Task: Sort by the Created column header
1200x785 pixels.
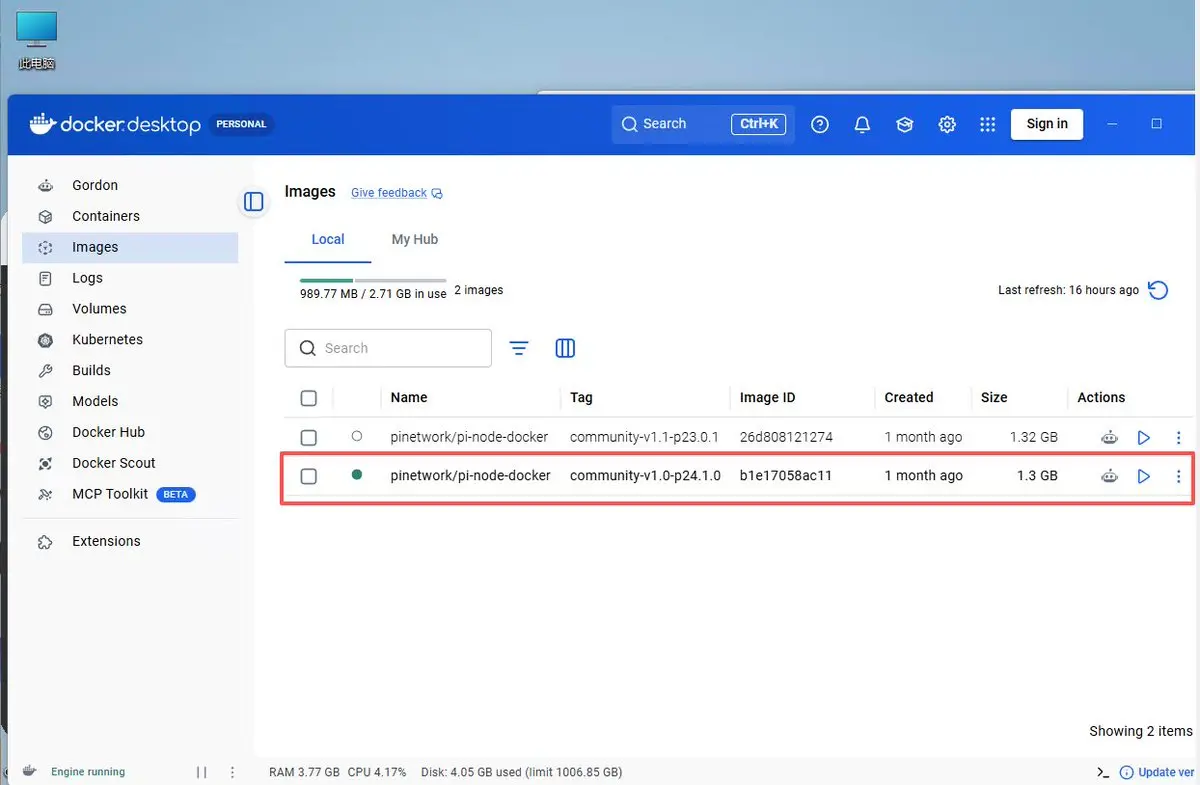Action: click(x=908, y=397)
